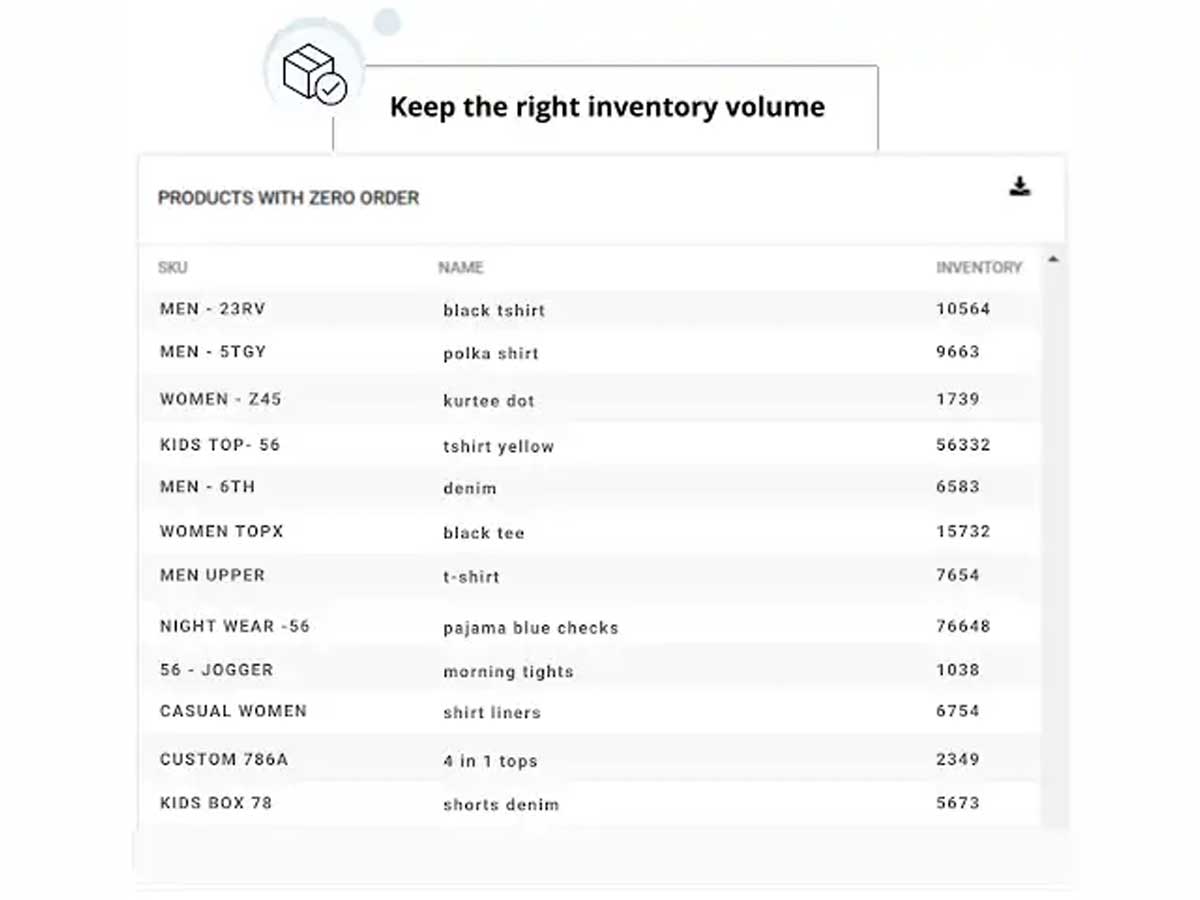Select the CUSTOM 786A SKU cell
Viewport: 1200px width, 900px height.
pos(224,759)
